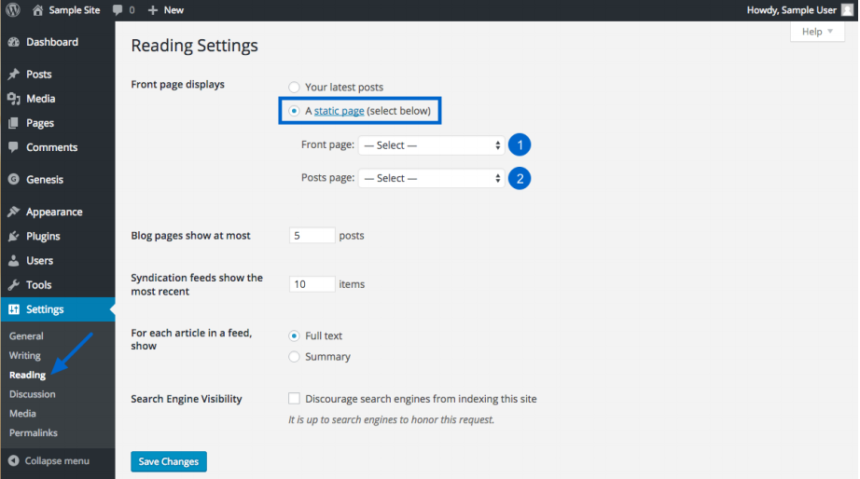
Task: Click the Tools wrench icon
Action: [x=14, y=285]
